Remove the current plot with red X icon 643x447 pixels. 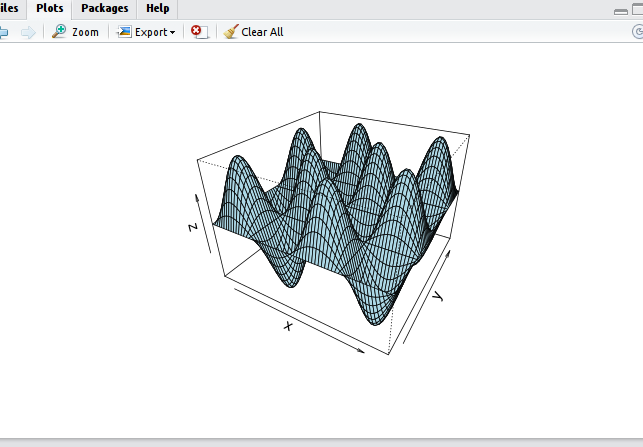point(198,32)
